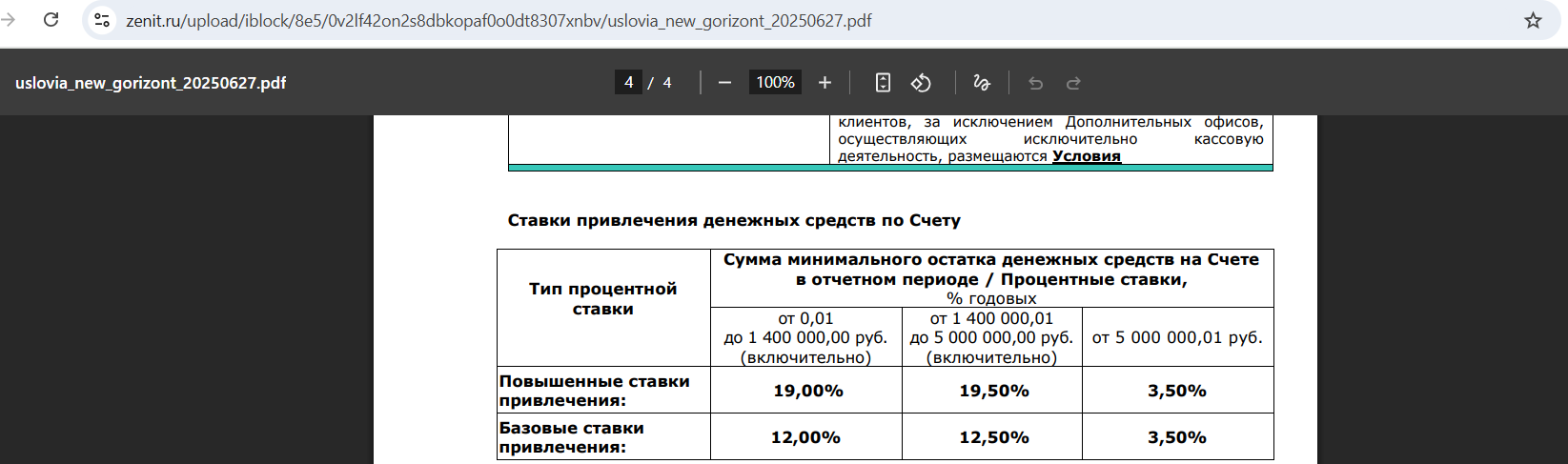Rotate the PDF counterclockwise
The image size is (1568, 464).
pos(921,83)
